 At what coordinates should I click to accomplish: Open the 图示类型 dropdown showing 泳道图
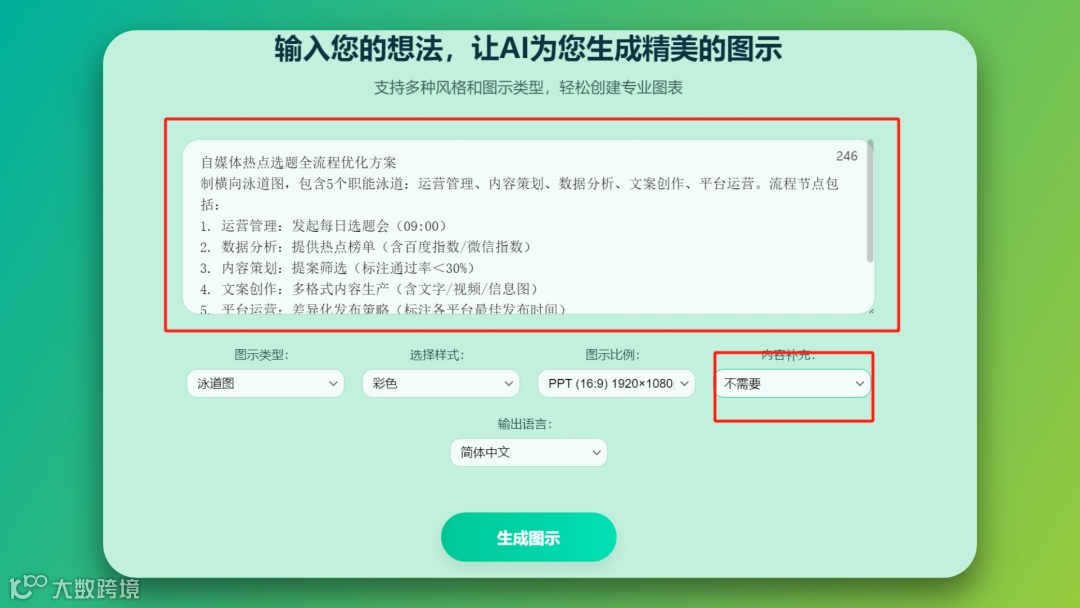[265, 384]
